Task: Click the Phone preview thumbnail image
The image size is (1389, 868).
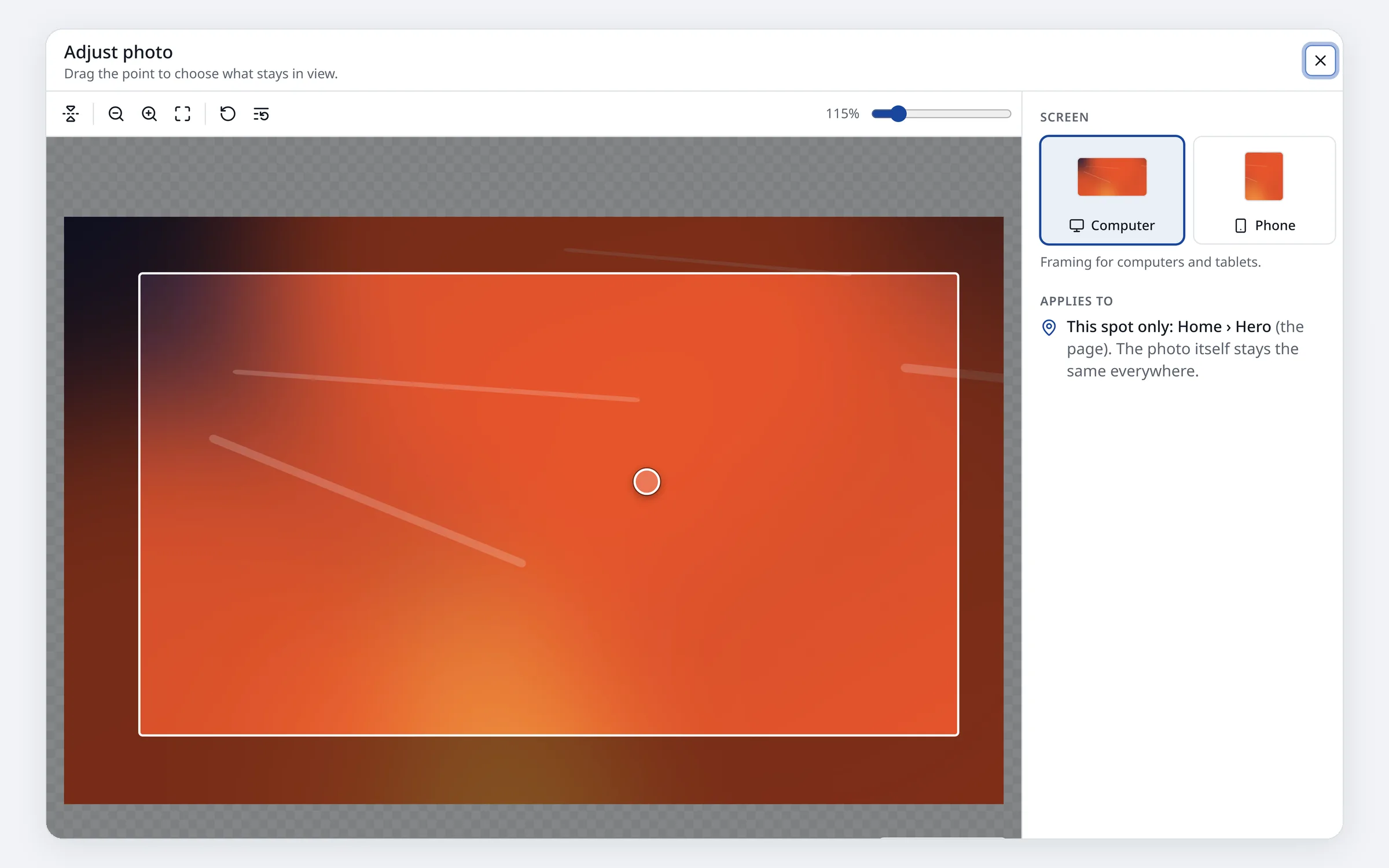Action: pyautogui.click(x=1264, y=176)
